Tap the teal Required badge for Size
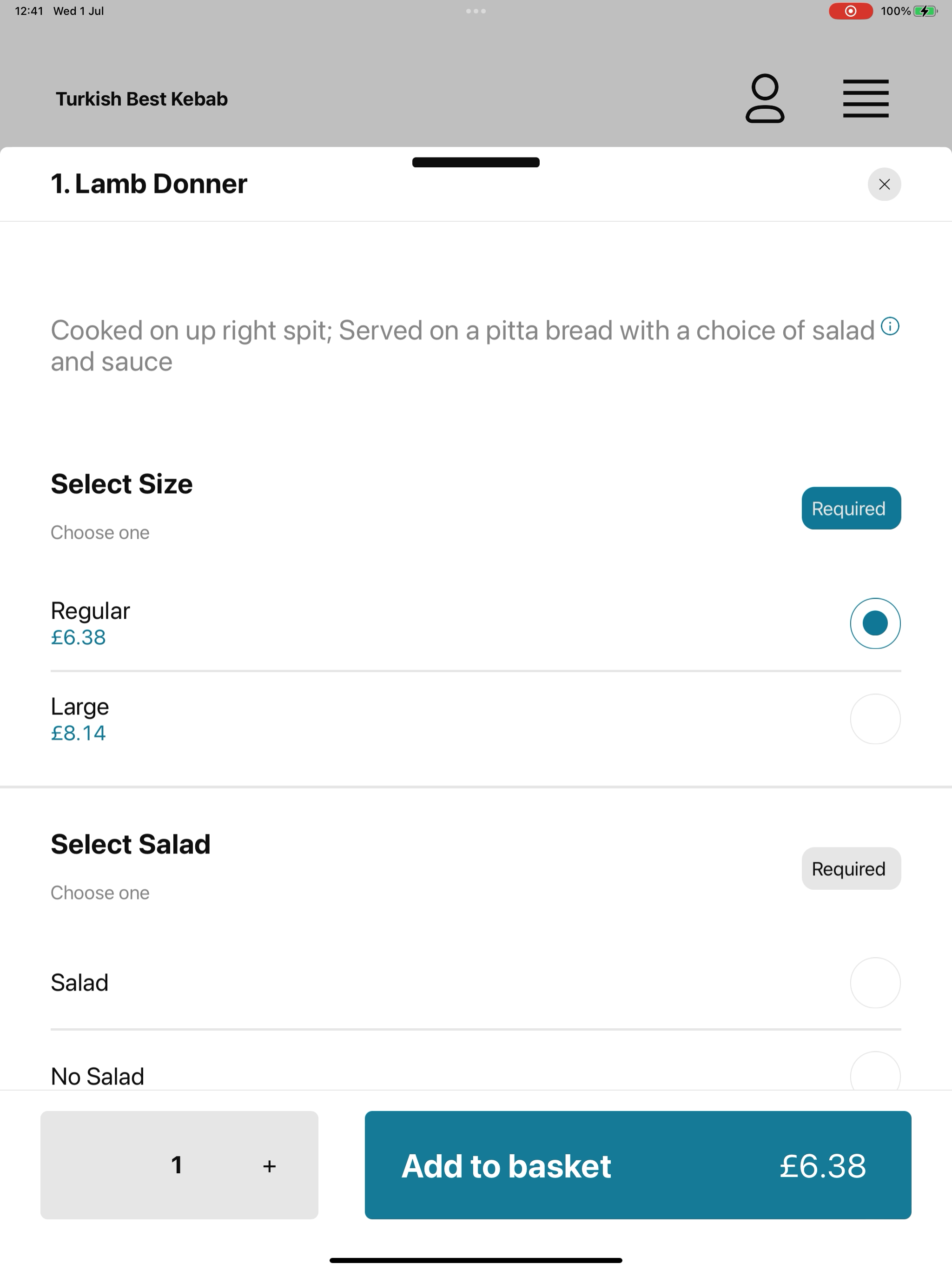 pyautogui.click(x=851, y=508)
